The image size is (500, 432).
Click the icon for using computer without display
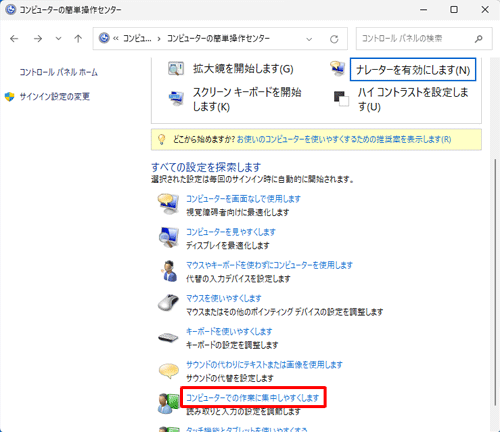[x=168, y=204]
